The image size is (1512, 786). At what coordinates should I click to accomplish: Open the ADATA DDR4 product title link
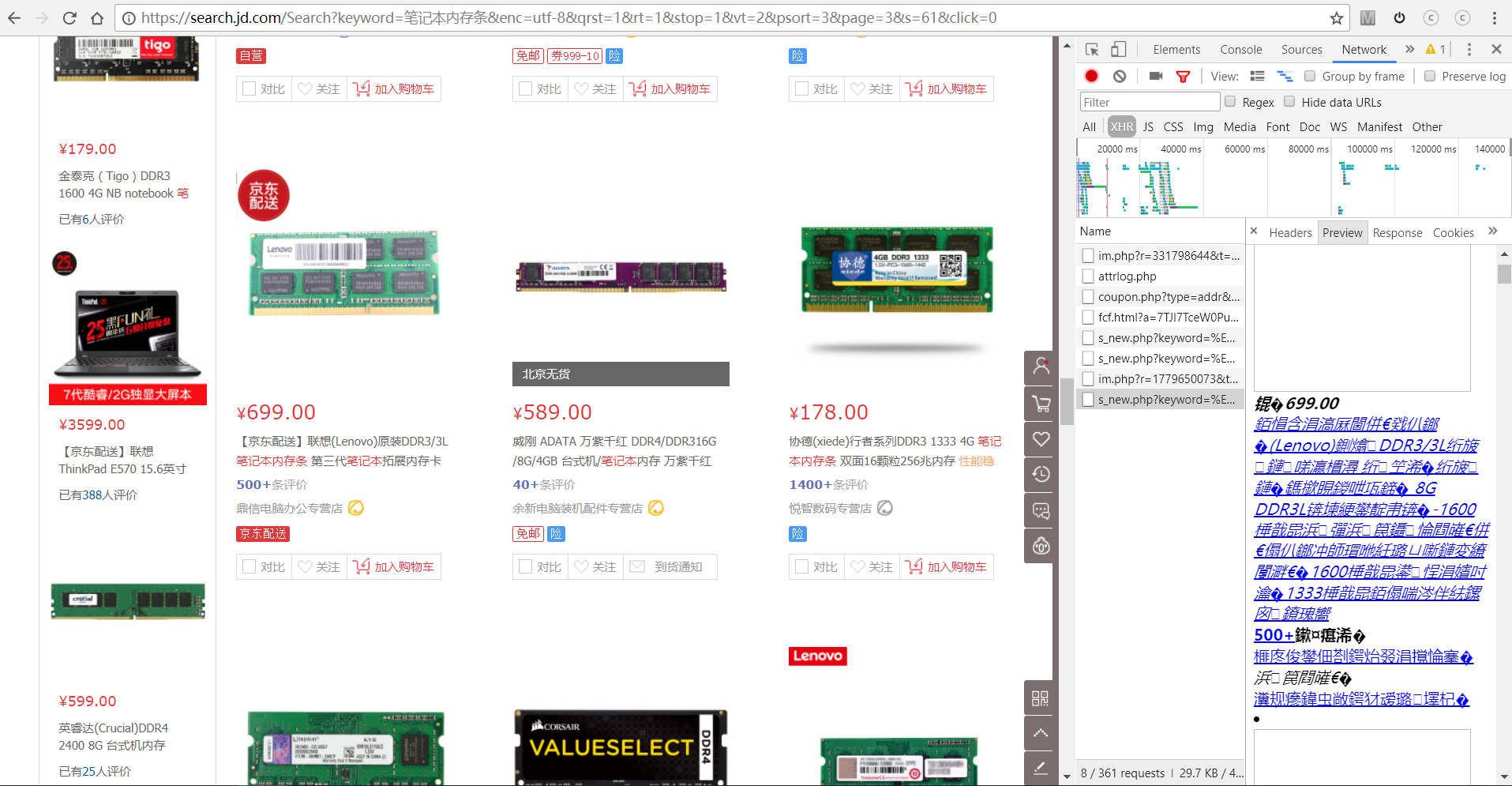pos(614,451)
